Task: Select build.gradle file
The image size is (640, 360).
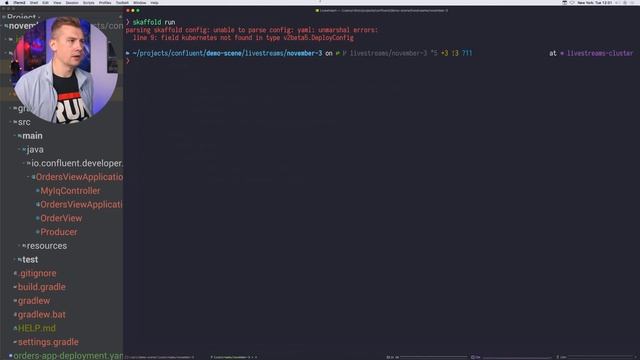Action: pyautogui.click(x=42, y=287)
